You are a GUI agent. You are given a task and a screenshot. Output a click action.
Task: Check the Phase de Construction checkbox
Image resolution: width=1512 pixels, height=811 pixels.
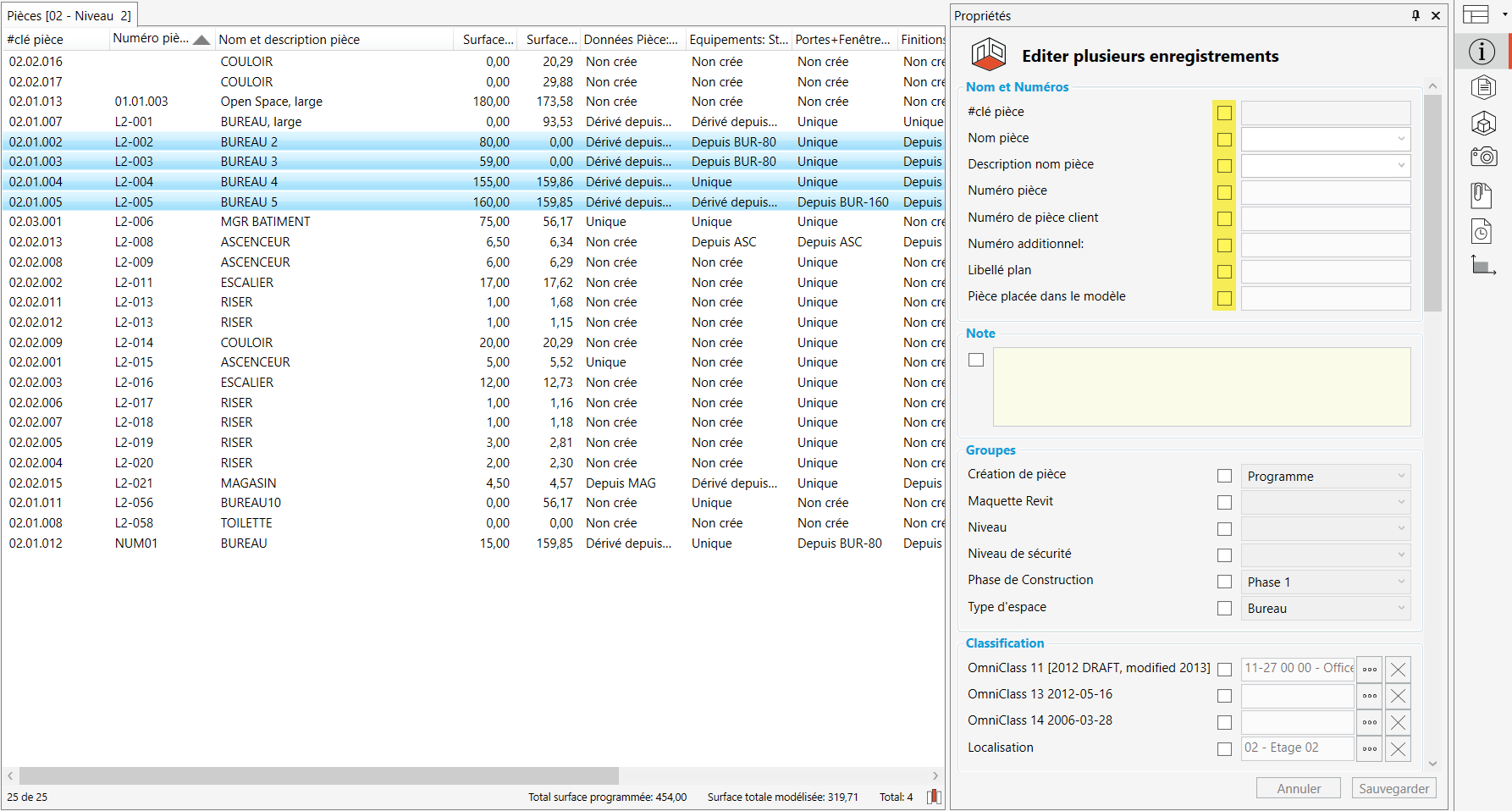1224,582
